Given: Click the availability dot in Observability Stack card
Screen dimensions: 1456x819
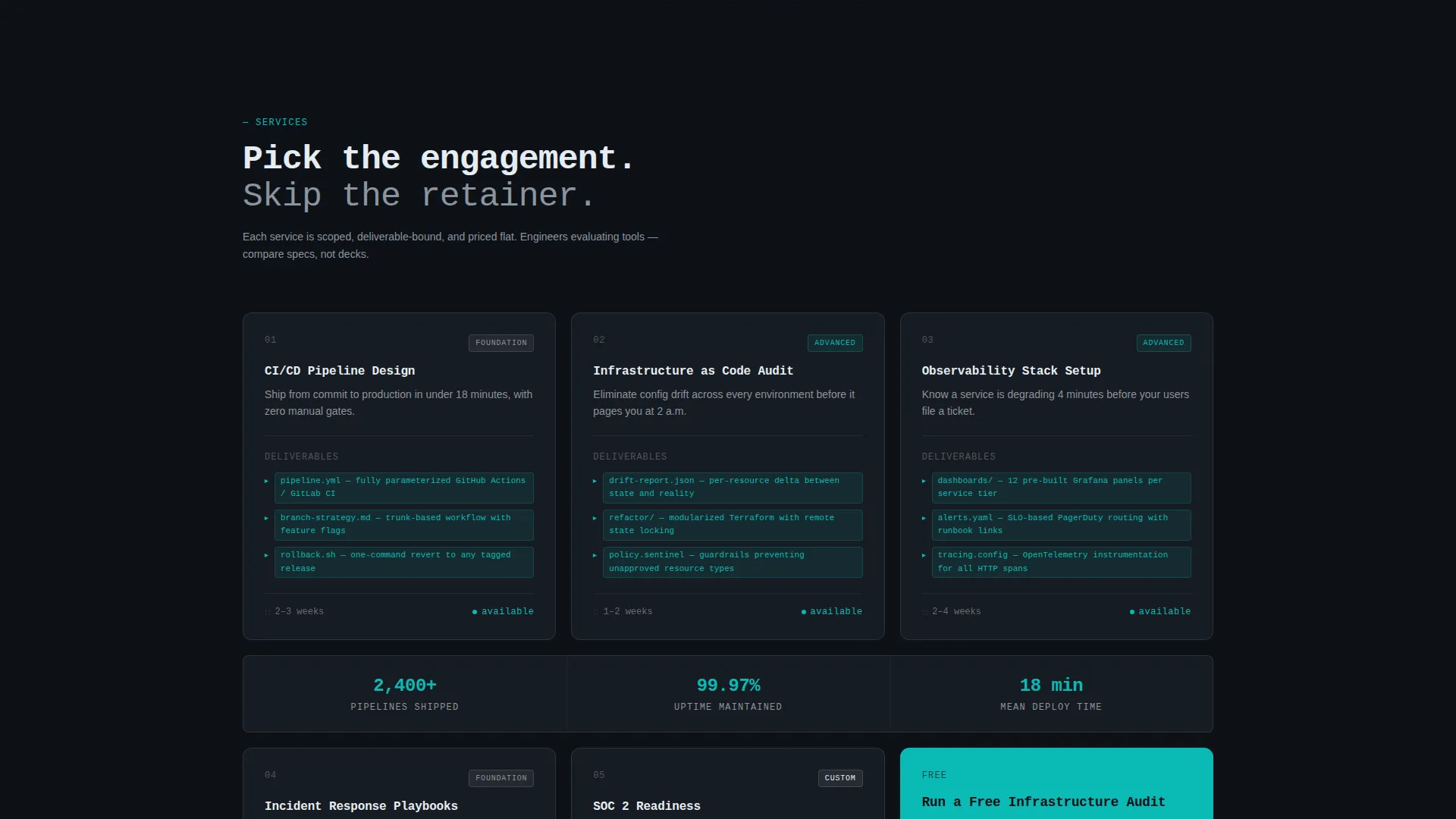Looking at the screenshot, I should 1132,612.
